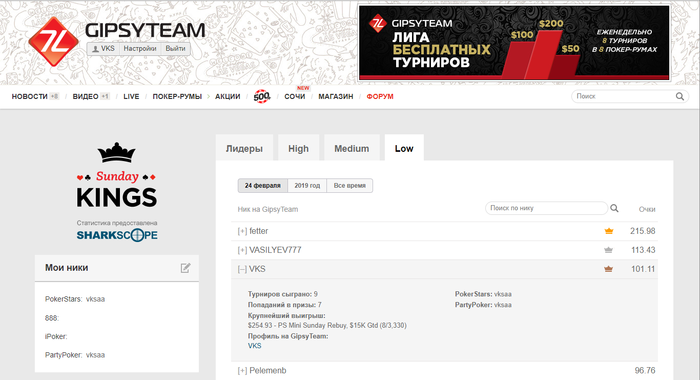Viewport: 700px width, 380px height.
Task: Click the GIPSYTEAM header title text
Action: 145,30
